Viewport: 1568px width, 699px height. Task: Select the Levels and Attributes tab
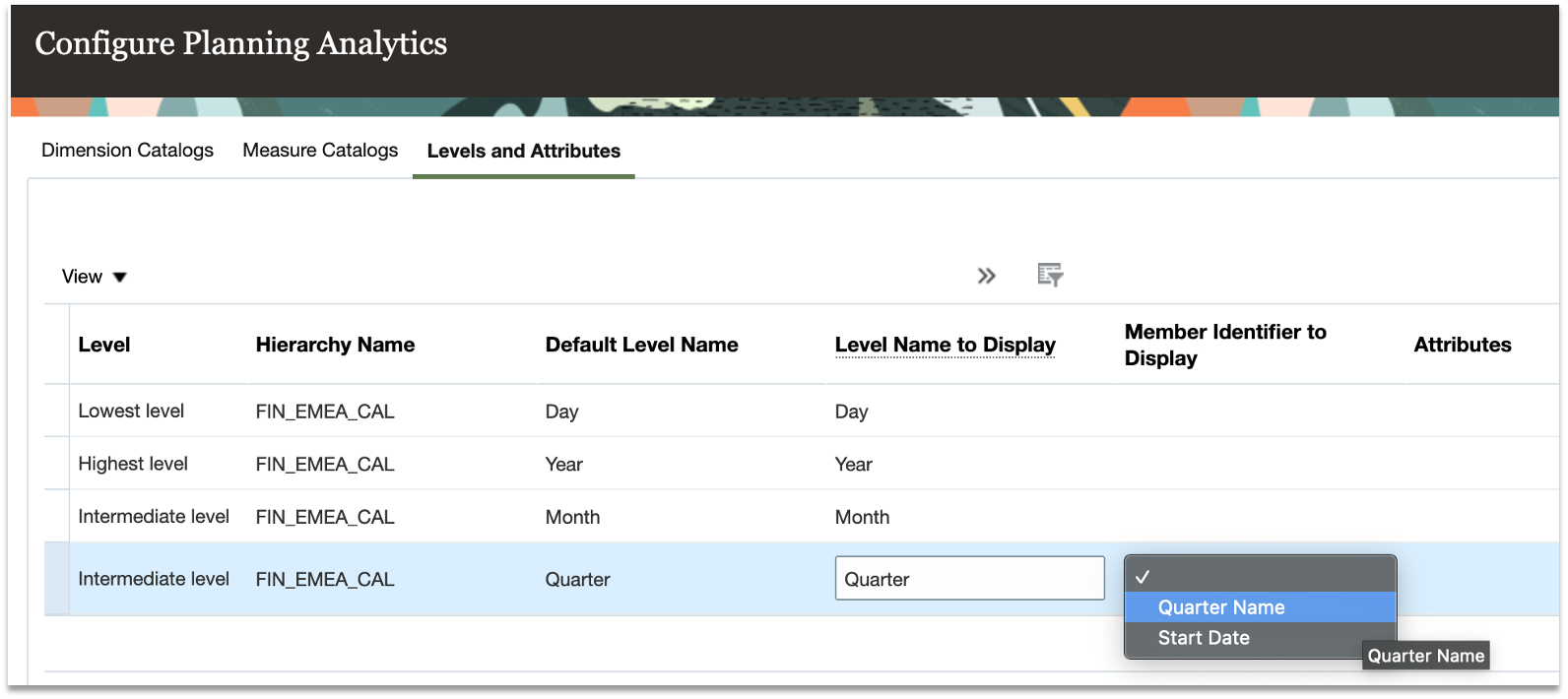523,152
